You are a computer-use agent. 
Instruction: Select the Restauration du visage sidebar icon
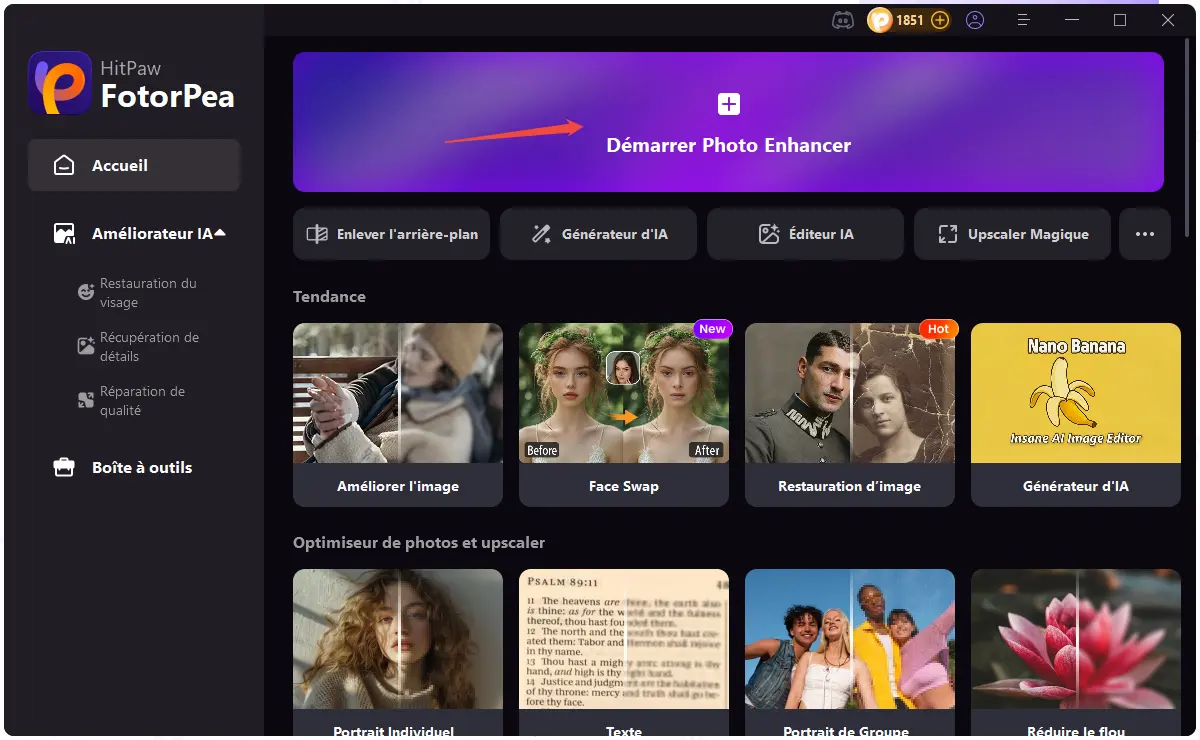pyautogui.click(x=85, y=291)
